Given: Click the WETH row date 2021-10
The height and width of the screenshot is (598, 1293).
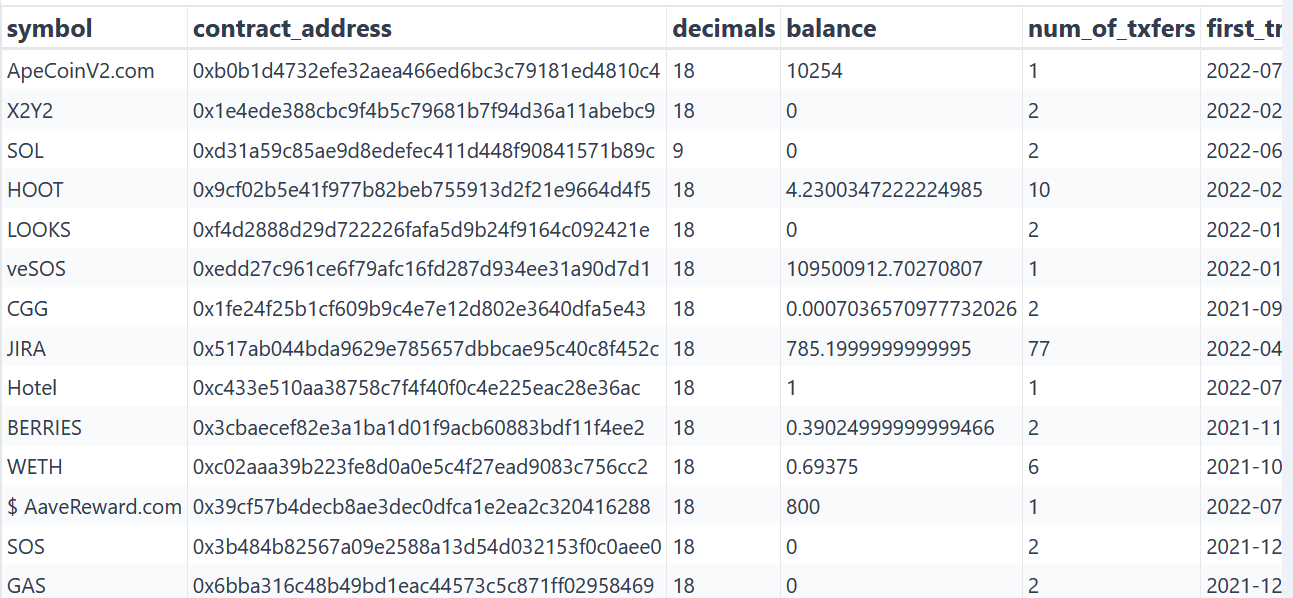Looking at the screenshot, I should [1244, 467].
